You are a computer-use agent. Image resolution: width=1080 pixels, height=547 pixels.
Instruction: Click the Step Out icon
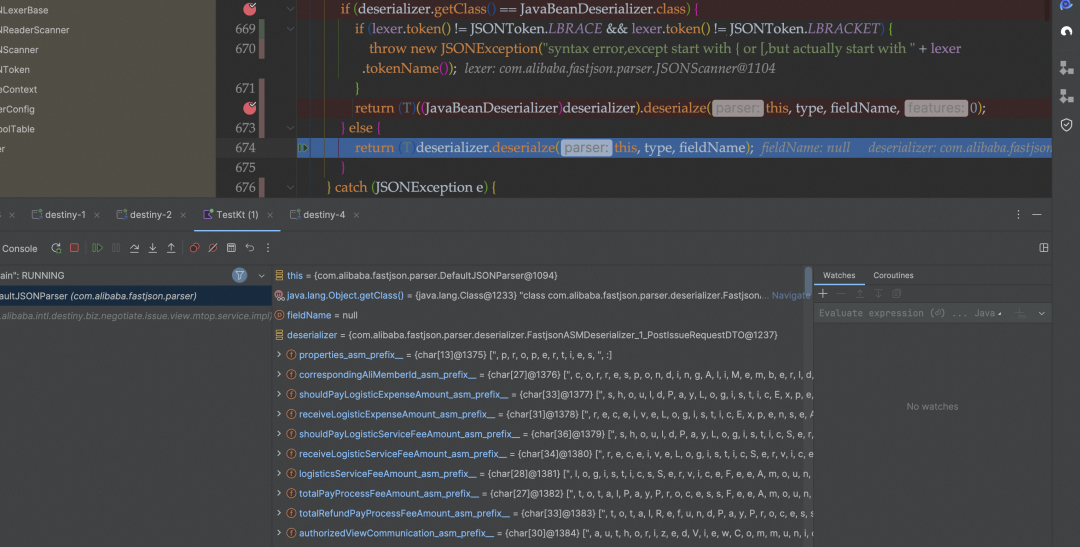pyautogui.click(x=171, y=248)
